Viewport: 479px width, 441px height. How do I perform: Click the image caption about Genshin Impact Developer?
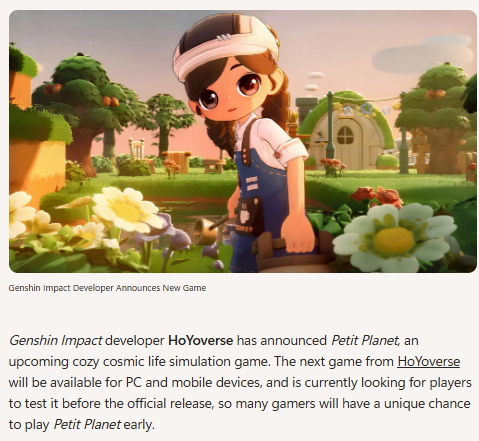click(x=107, y=288)
